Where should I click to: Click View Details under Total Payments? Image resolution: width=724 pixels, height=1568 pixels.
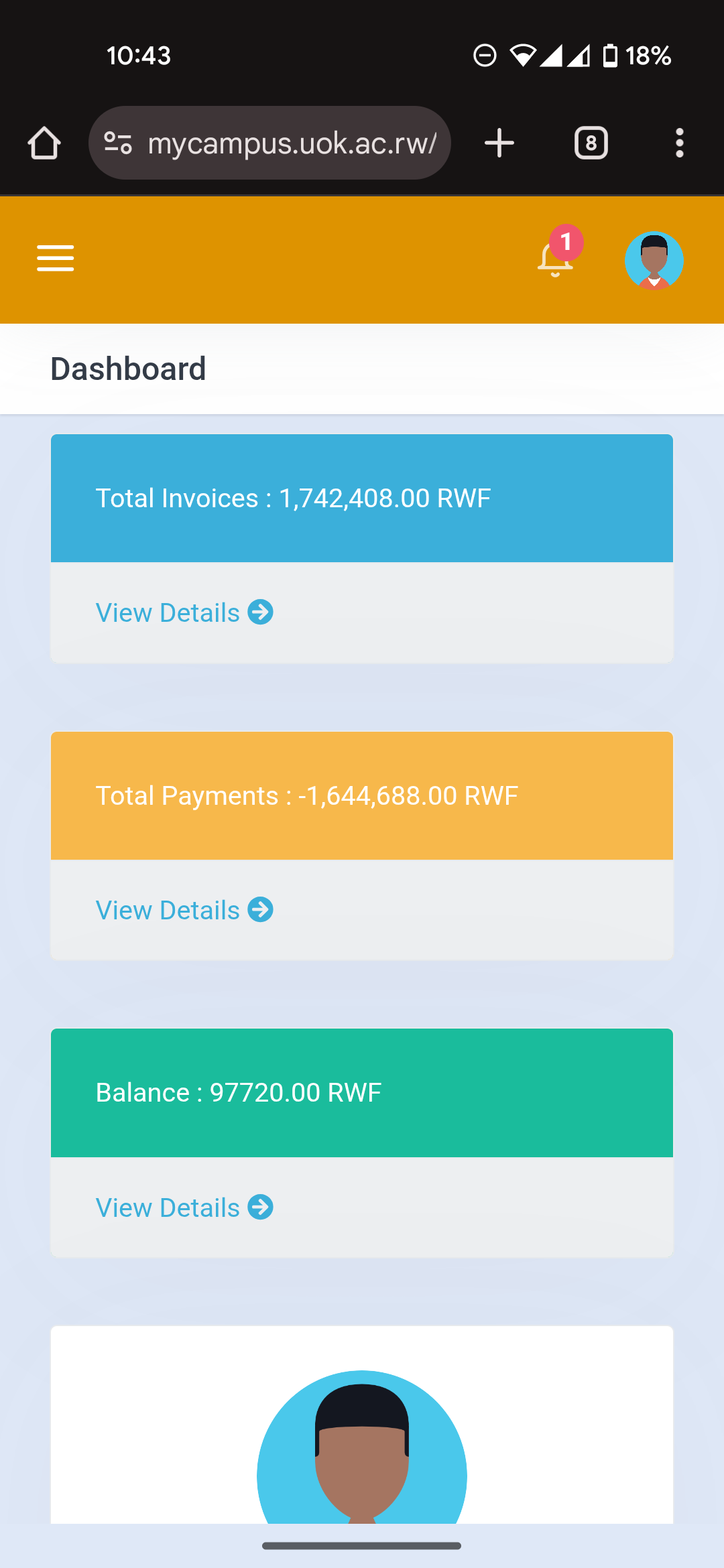168,910
